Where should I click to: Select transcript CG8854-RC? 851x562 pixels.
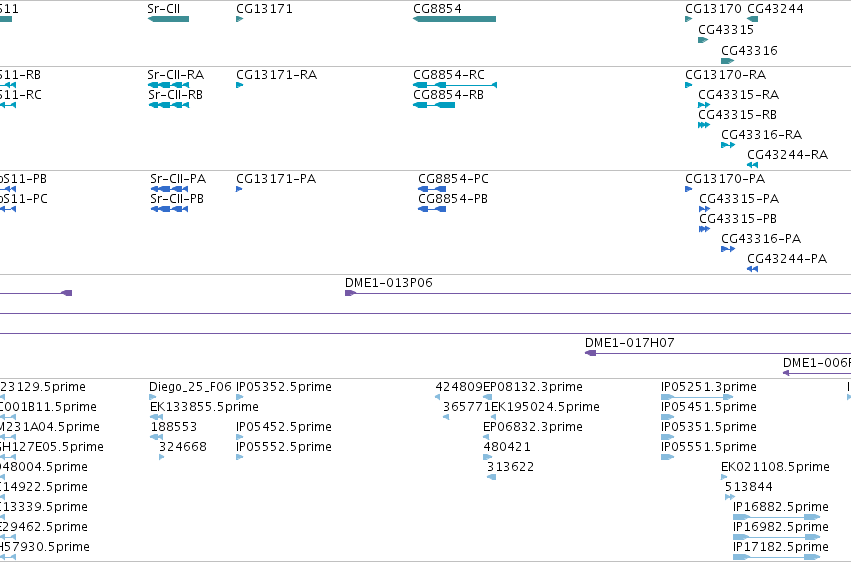point(448,74)
